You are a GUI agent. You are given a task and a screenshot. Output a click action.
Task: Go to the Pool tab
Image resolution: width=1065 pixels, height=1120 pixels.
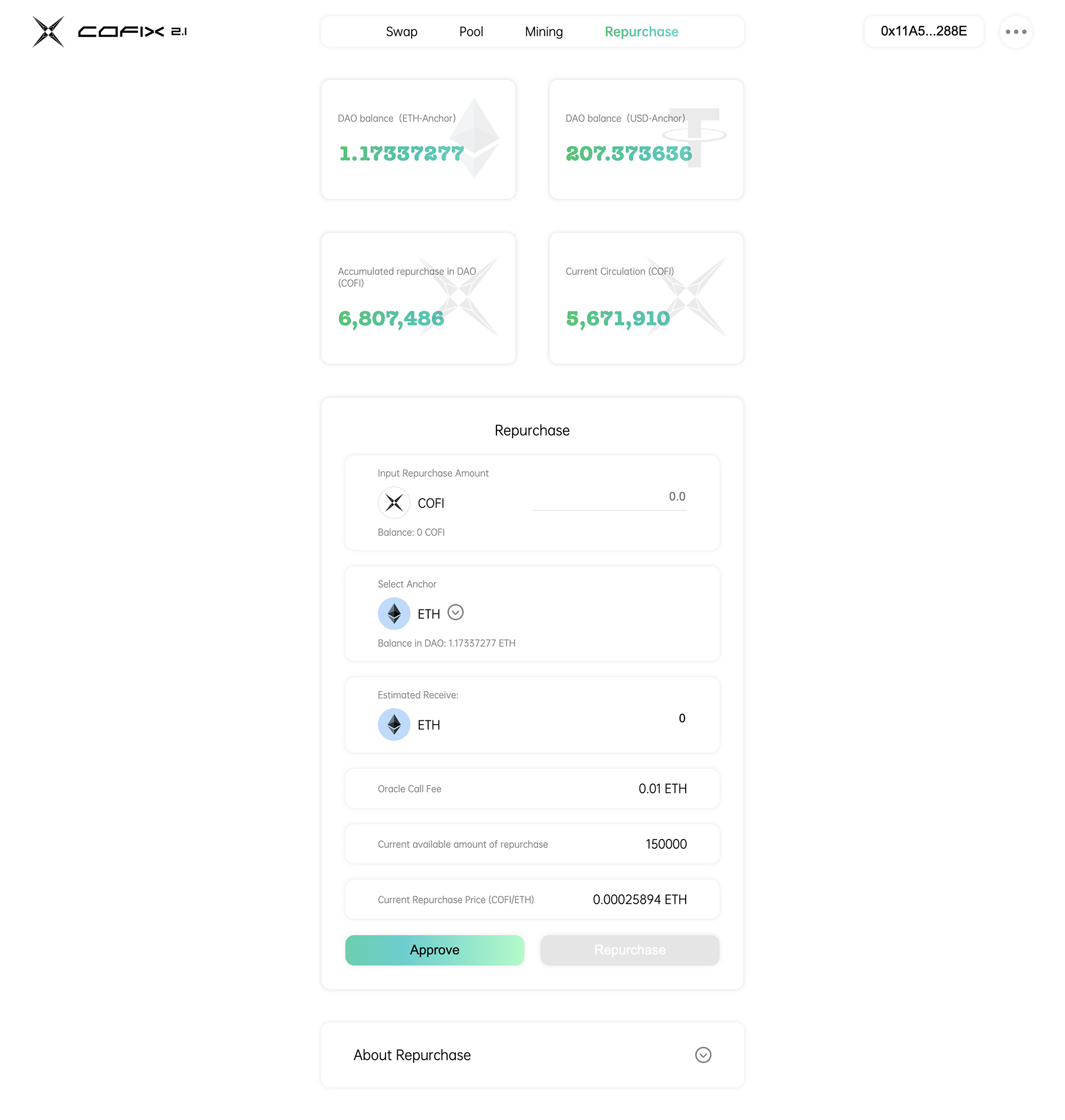tap(471, 32)
